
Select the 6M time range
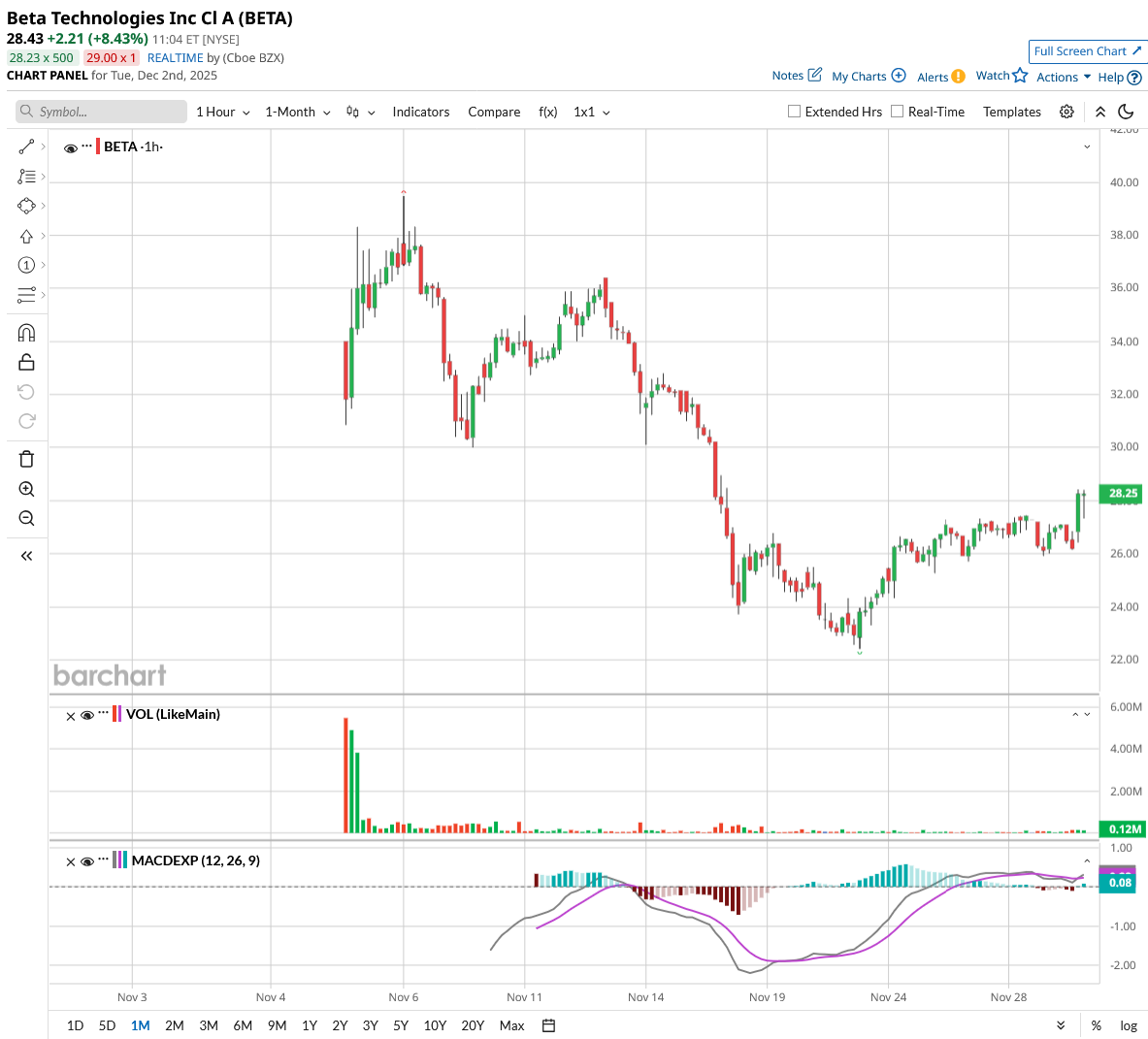(x=243, y=1025)
